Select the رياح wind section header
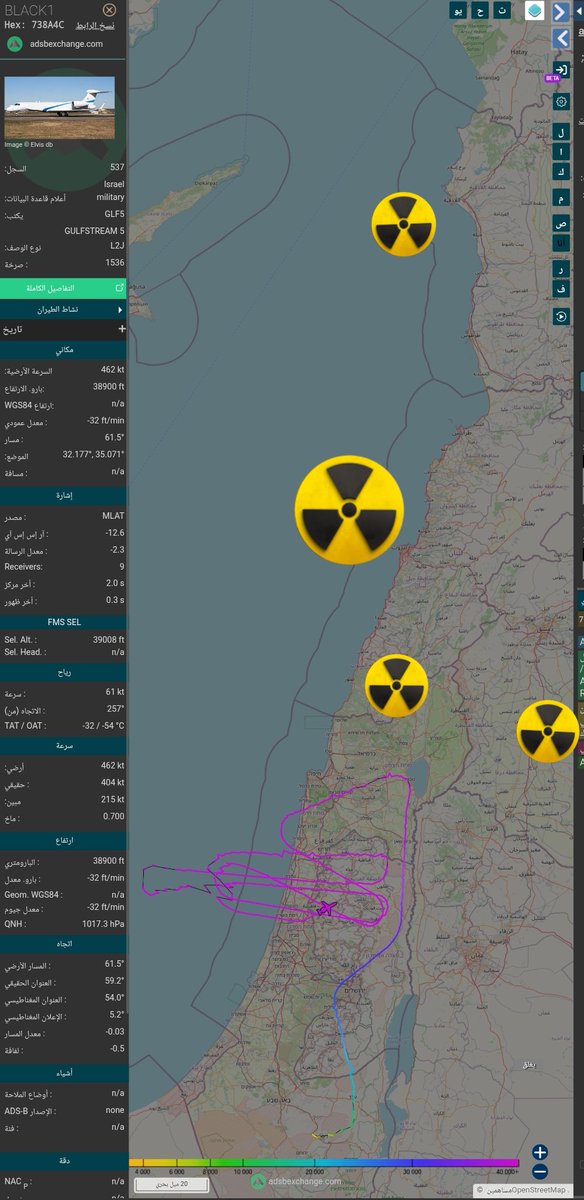The image size is (584, 1200). (x=63, y=673)
